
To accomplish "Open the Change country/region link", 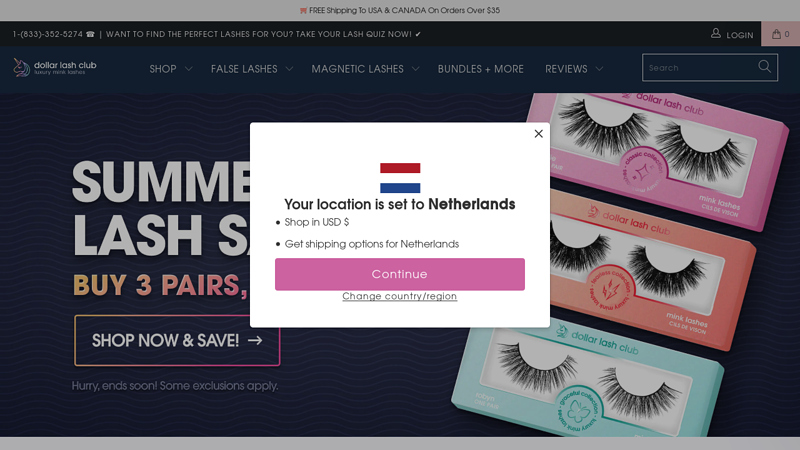I will click(399, 296).
